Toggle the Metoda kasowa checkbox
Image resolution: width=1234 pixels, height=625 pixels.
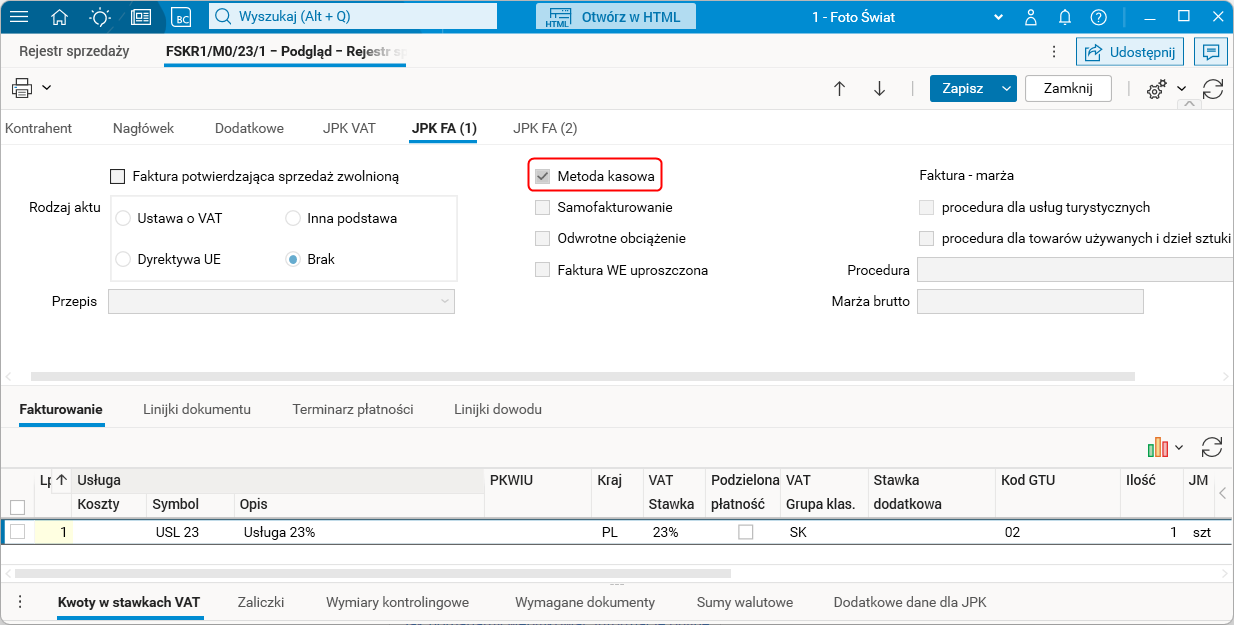(543, 177)
